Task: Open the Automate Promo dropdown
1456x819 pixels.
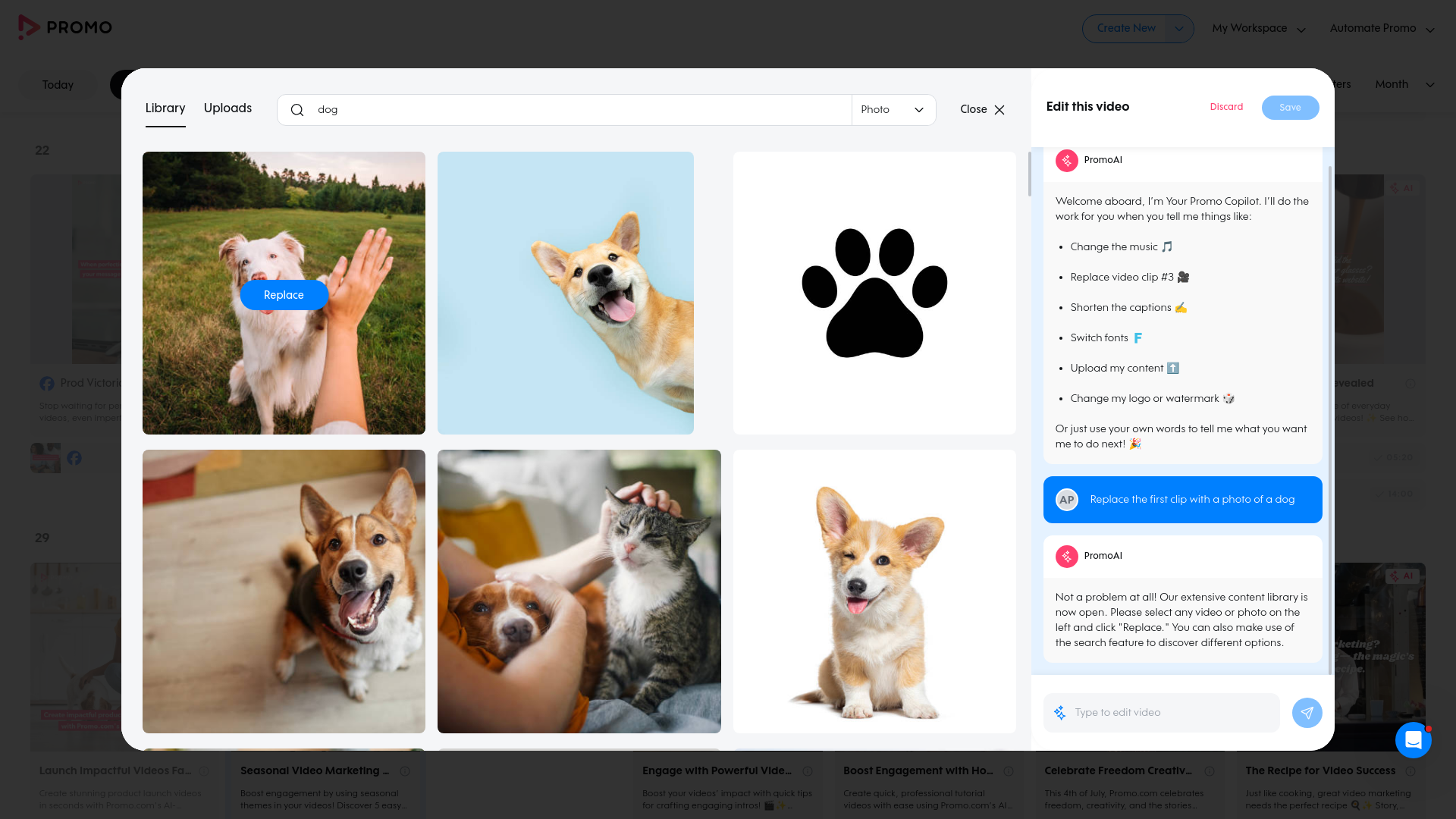Action: pyautogui.click(x=1382, y=29)
